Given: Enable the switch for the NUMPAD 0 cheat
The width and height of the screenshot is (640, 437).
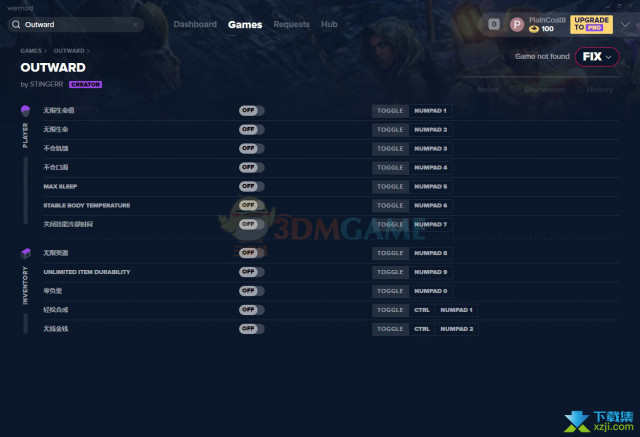Looking at the screenshot, I should 251,291.
